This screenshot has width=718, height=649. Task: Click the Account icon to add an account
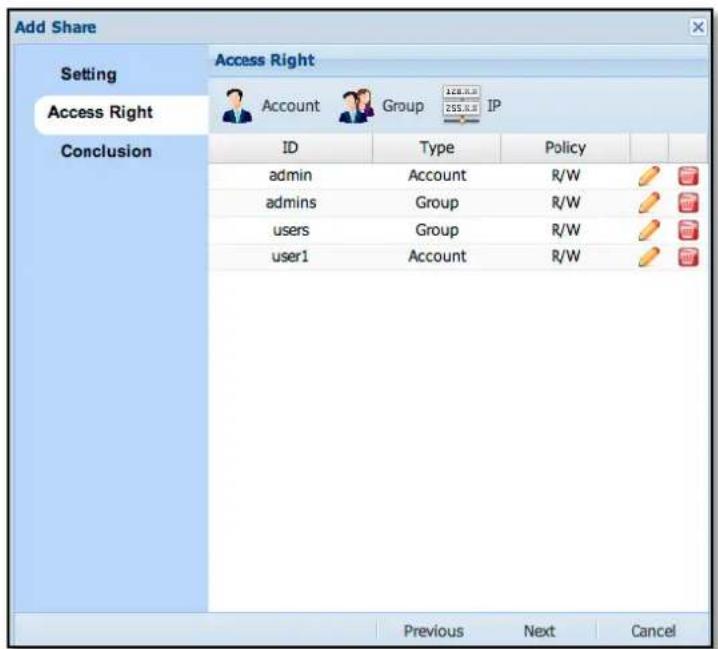(237, 106)
